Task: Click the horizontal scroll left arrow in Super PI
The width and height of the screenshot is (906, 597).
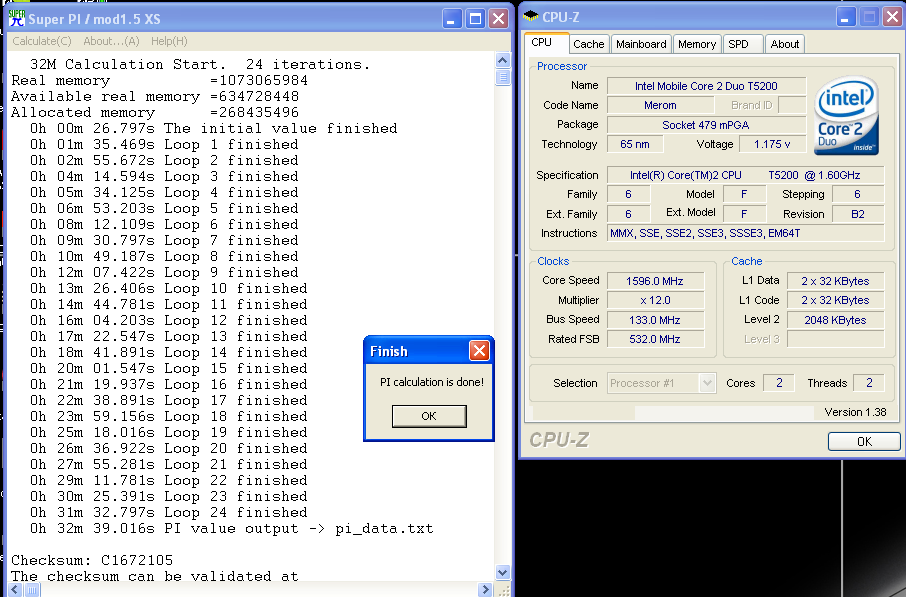Action: [x=15, y=589]
